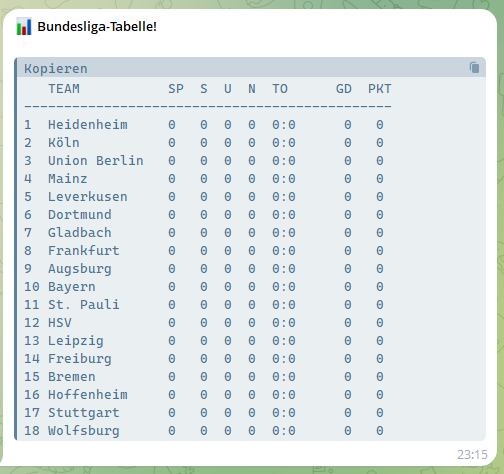Click the Wolfsburg team name
504x474 pixels.
click(x=84, y=431)
